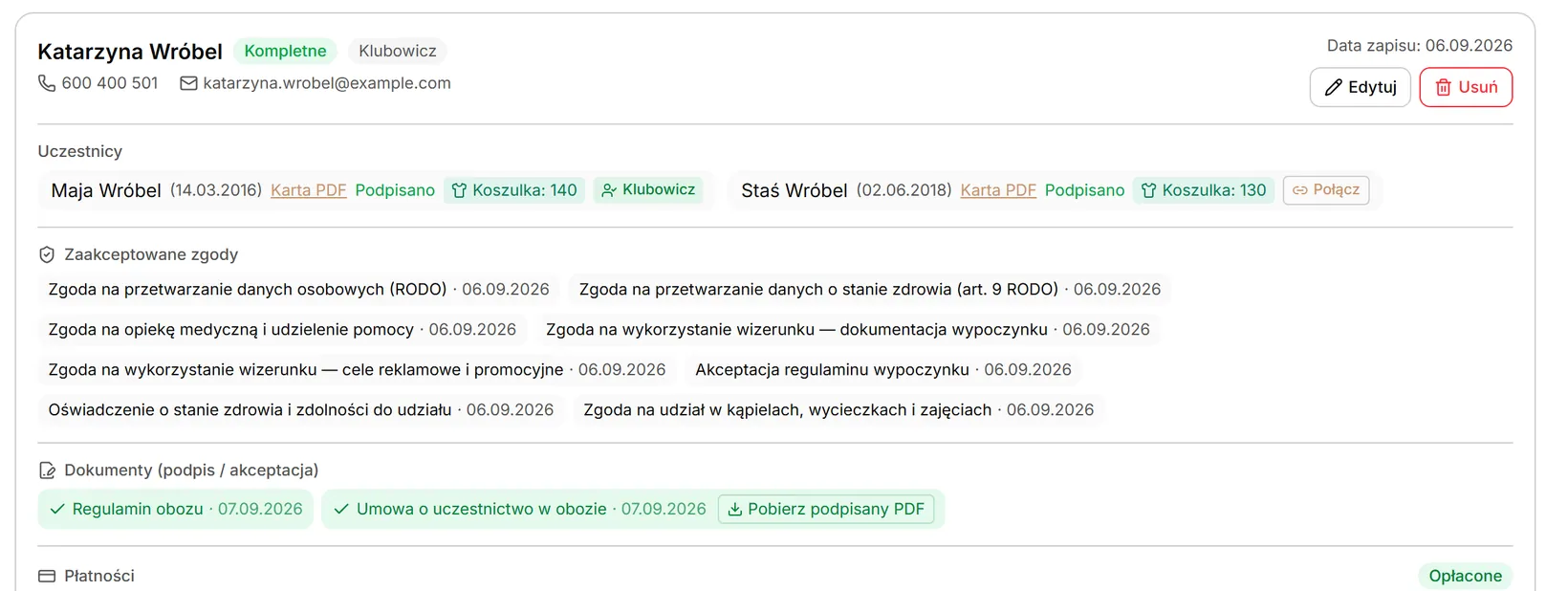Click the pencil icon in Edytuj
This screenshot has width=1568, height=591.
[x=1333, y=87]
